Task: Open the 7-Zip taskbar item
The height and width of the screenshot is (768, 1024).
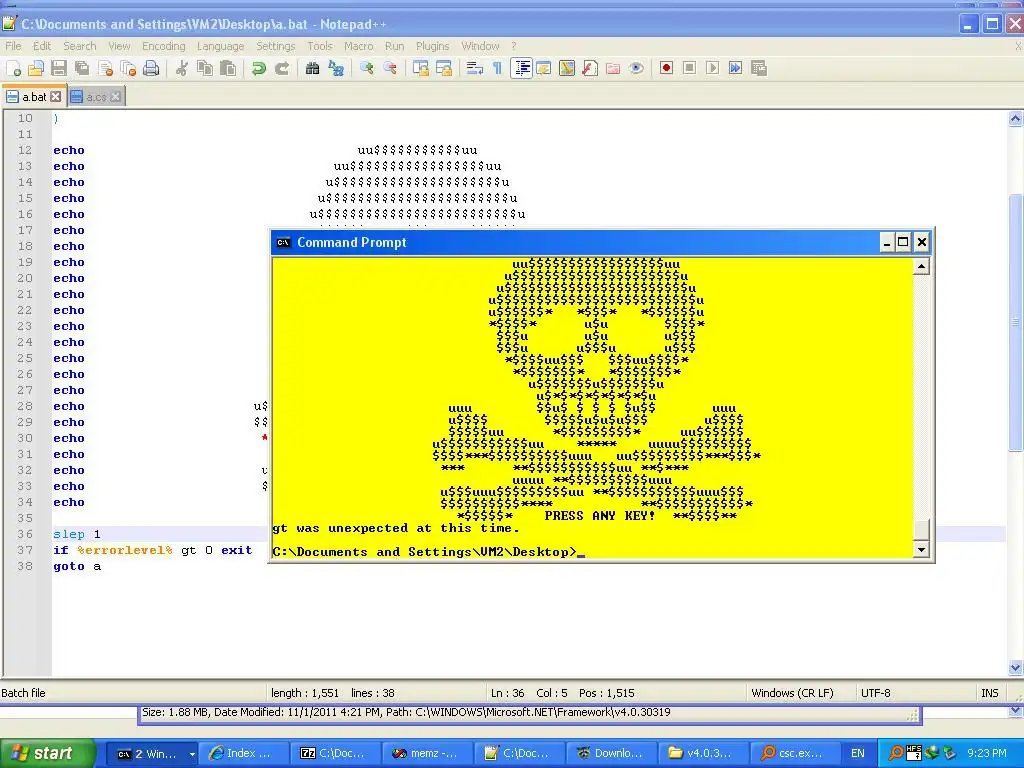Action: pos(335,753)
